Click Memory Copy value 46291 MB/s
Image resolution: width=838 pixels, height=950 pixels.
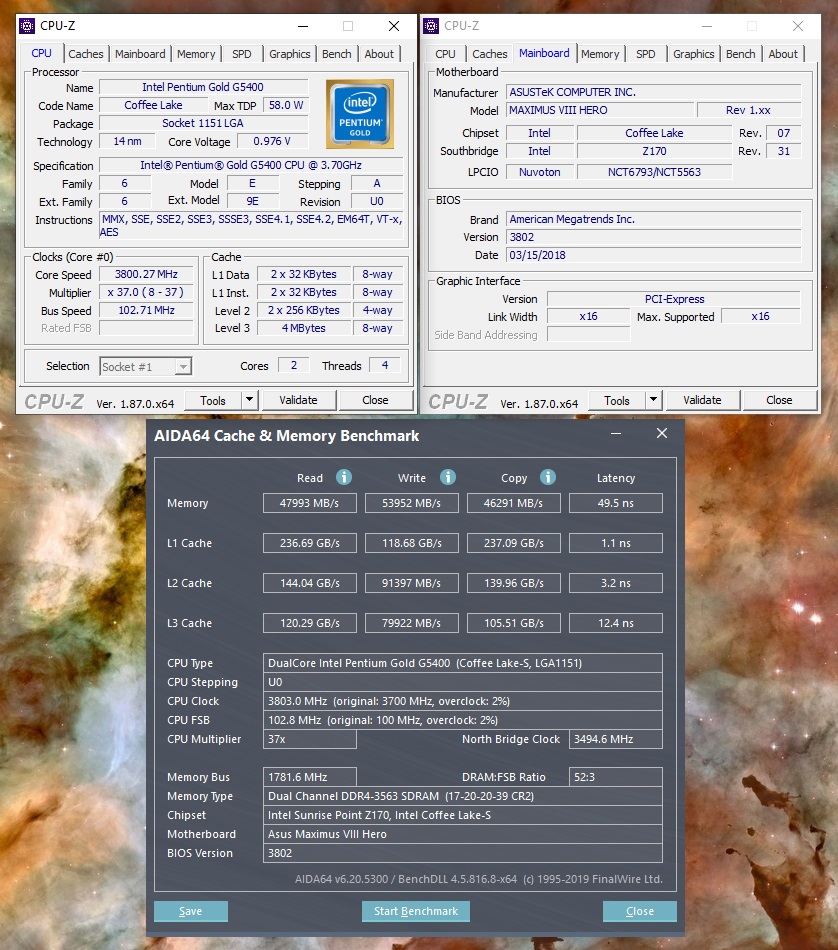click(514, 503)
